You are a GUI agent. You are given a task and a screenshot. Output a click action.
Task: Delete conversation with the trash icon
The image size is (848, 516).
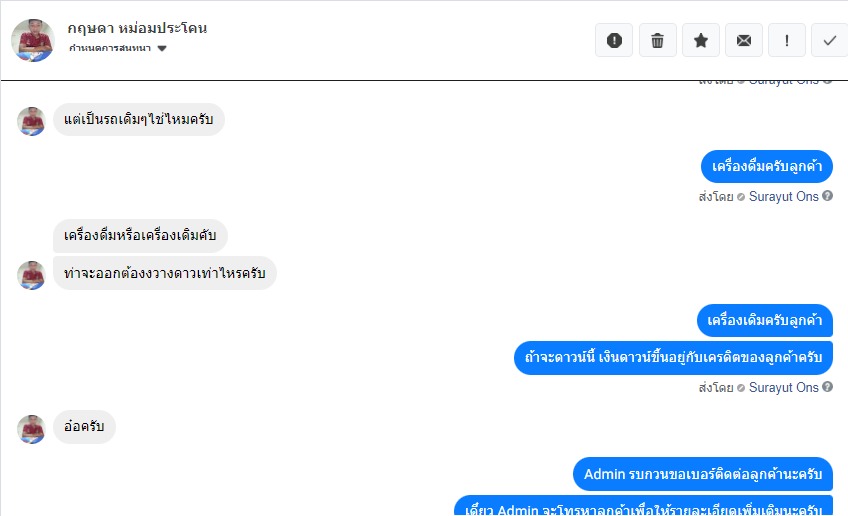pos(657,40)
